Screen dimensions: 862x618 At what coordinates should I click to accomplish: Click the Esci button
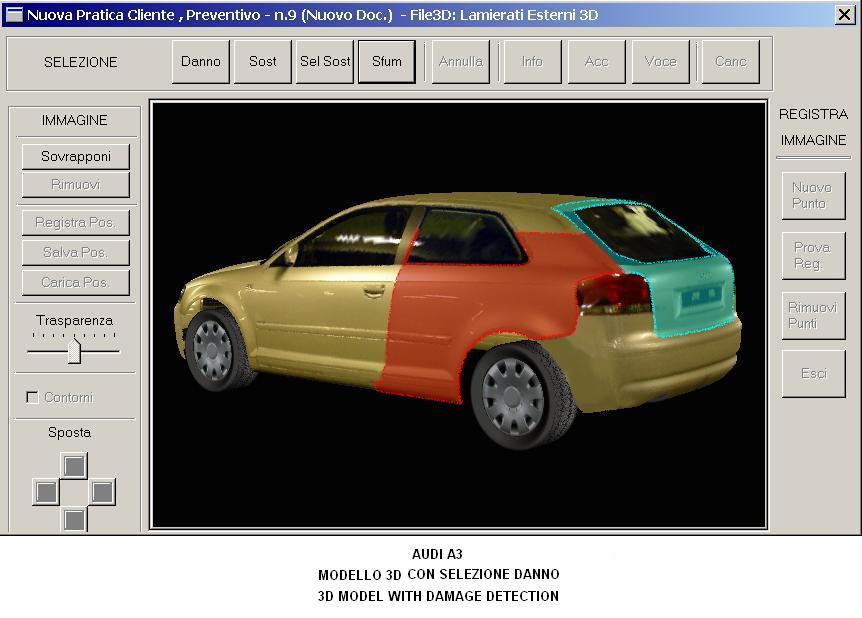point(814,374)
